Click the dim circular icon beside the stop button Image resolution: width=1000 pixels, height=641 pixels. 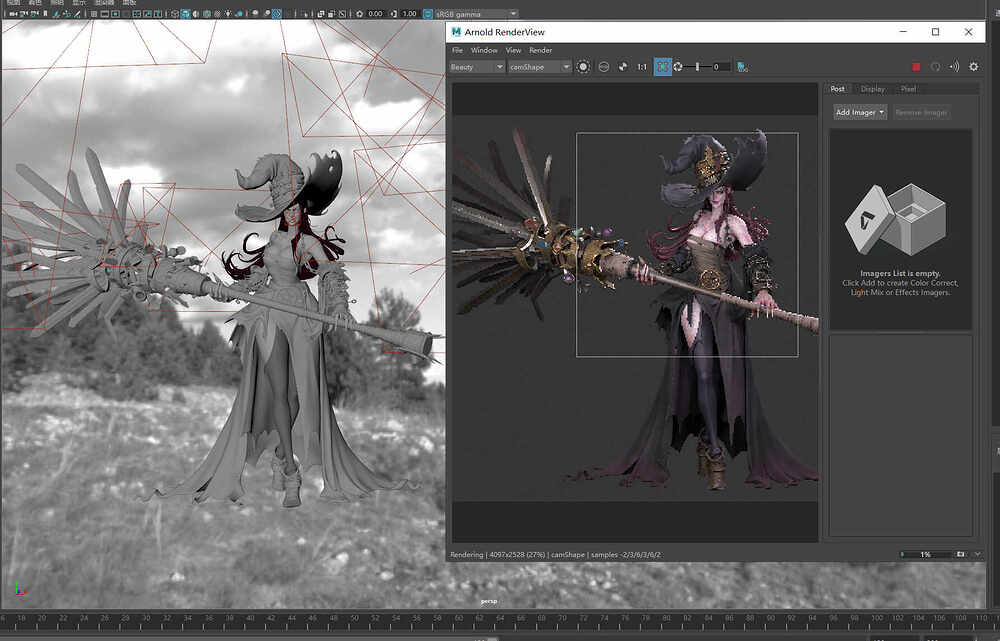(x=936, y=67)
